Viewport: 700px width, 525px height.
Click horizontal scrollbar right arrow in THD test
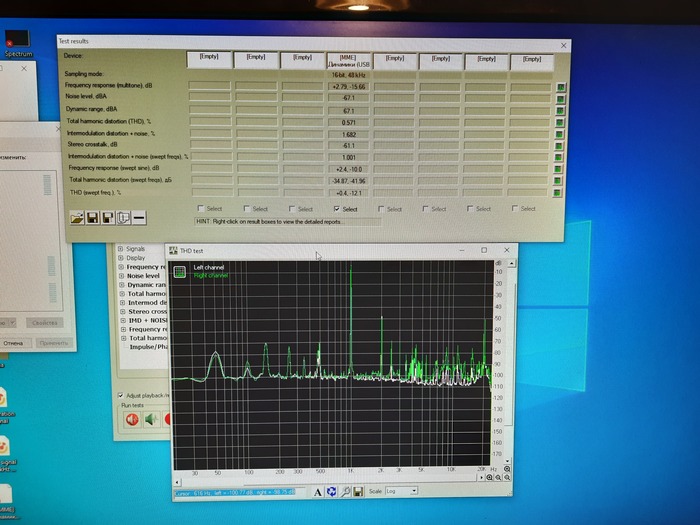481,478
